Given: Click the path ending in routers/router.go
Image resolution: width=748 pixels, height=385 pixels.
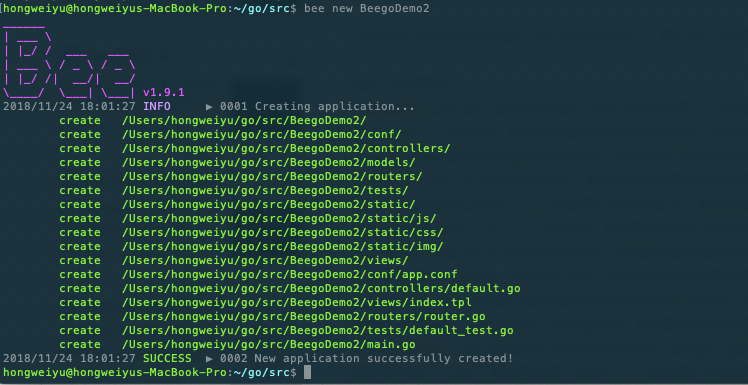Looking at the screenshot, I should 303,316.
